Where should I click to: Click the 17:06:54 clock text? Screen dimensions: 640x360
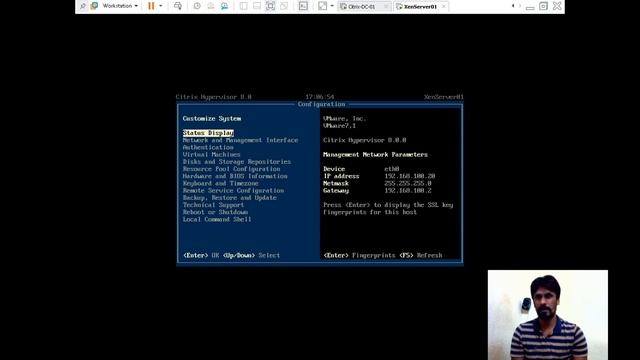point(320,97)
